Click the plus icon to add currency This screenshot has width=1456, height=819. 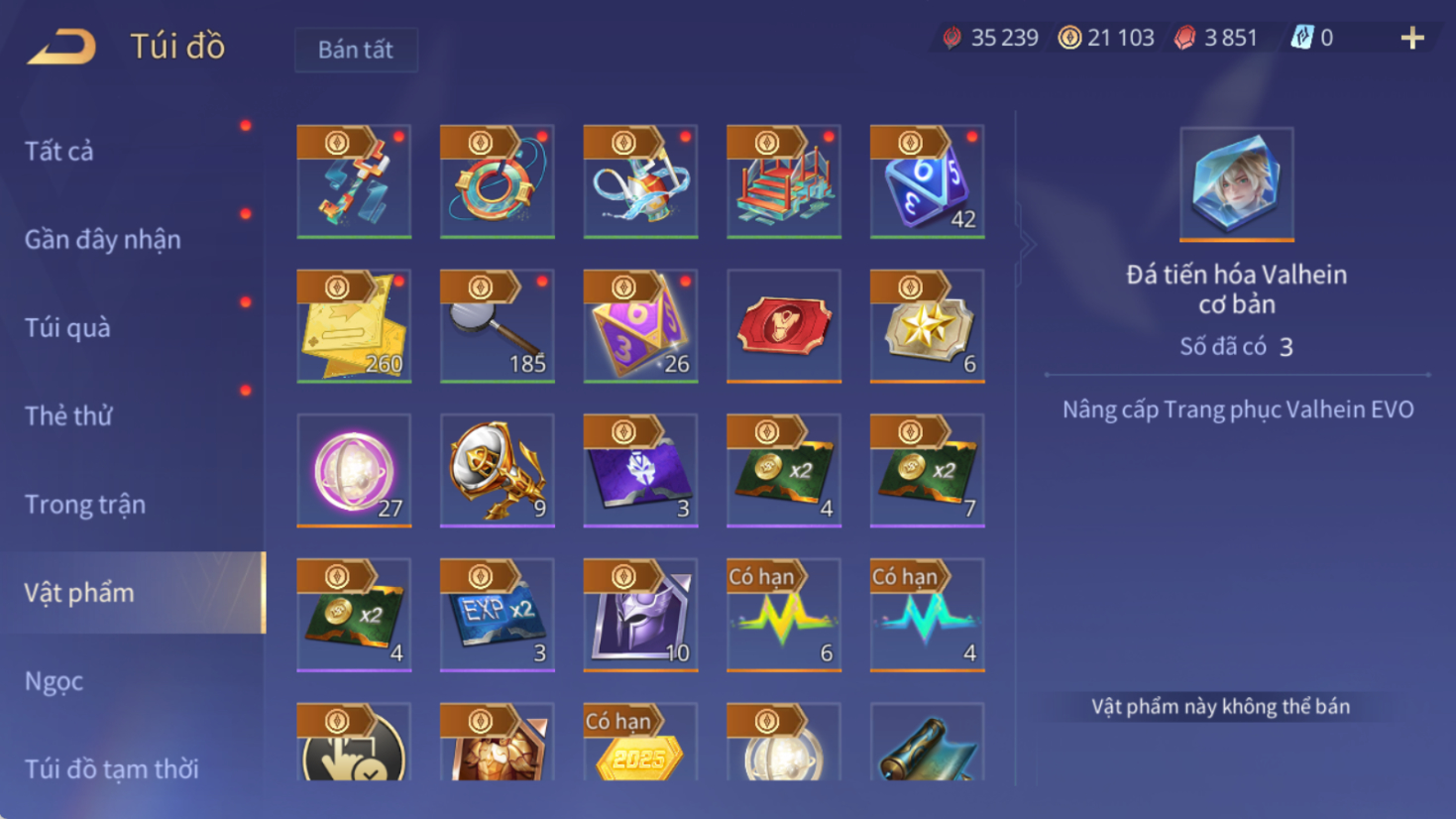pos(1412,38)
